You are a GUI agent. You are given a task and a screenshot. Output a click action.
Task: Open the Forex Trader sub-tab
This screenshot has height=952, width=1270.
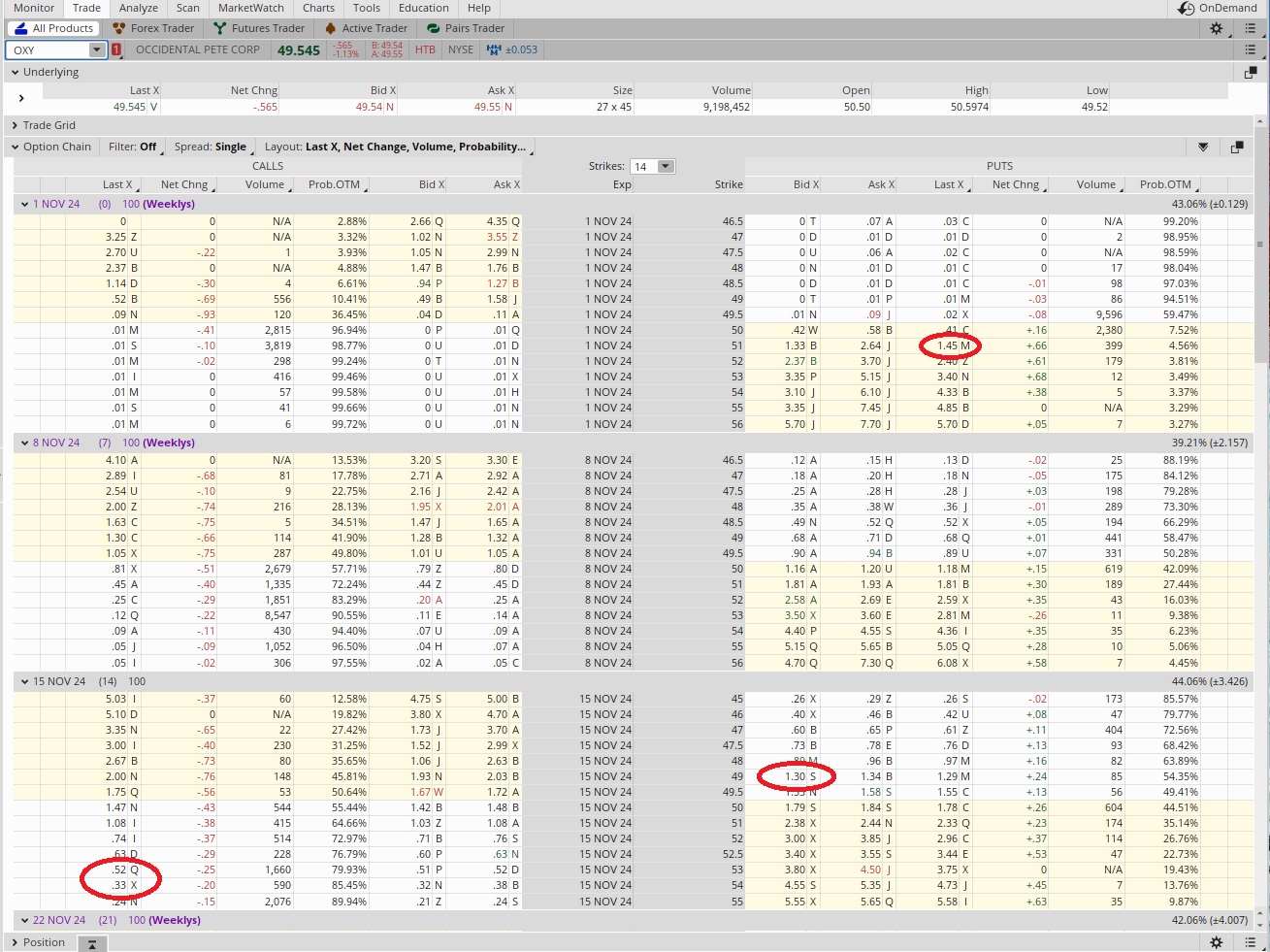[x=153, y=28]
